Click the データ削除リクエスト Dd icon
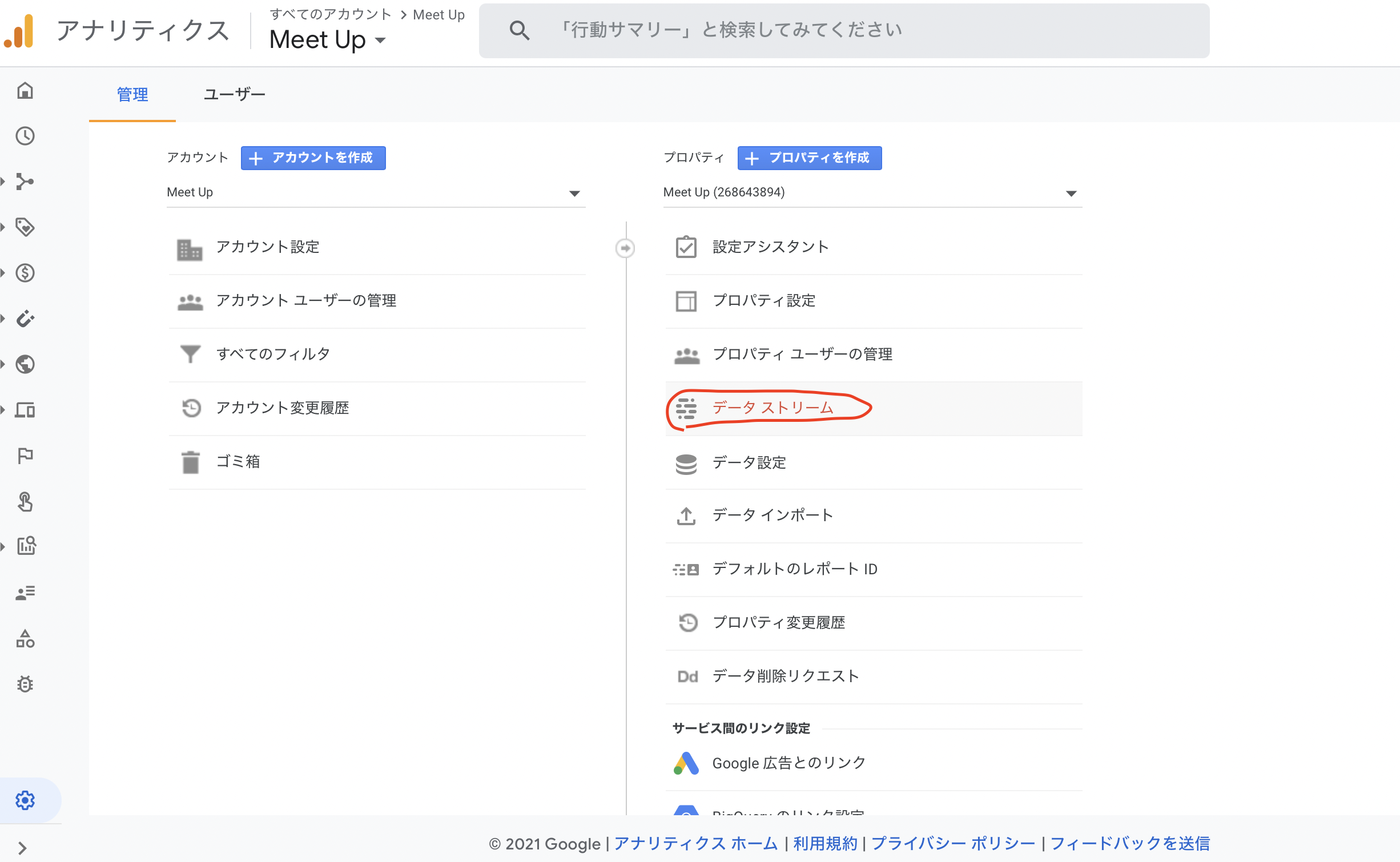 [x=687, y=676]
